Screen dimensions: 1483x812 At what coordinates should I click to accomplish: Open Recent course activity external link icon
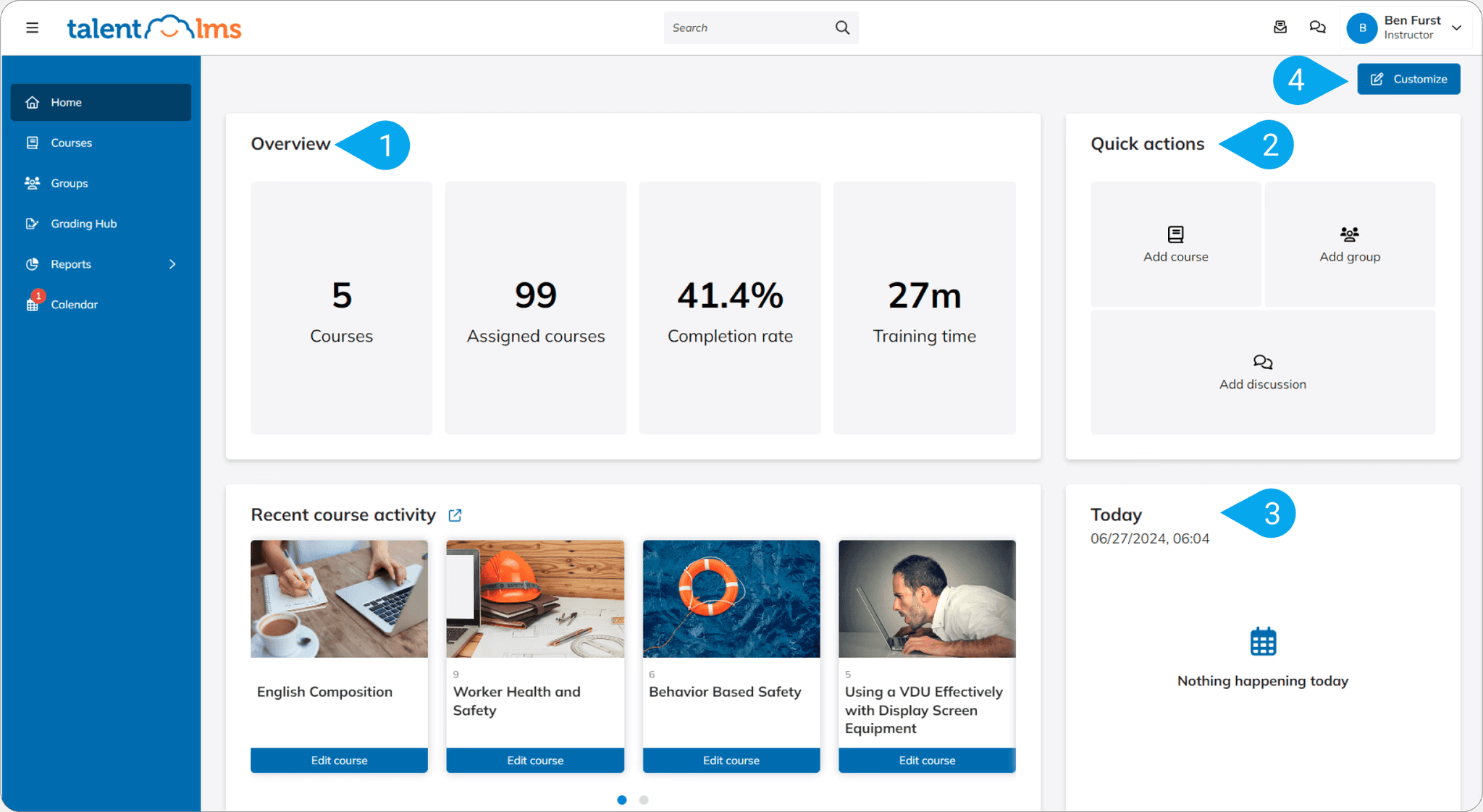pyautogui.click(x=455, y=515)
